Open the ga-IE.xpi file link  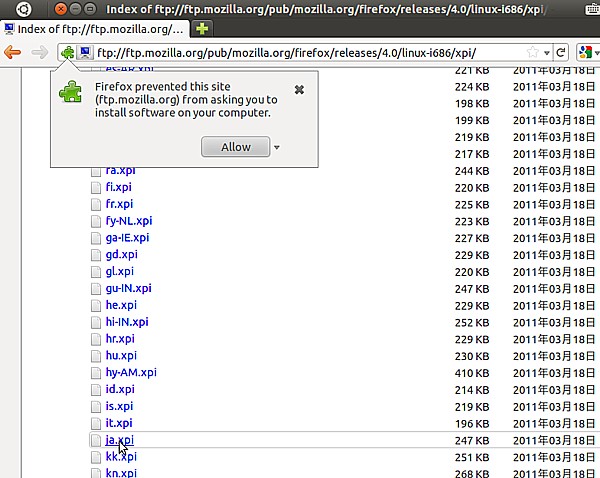(127, 238)
